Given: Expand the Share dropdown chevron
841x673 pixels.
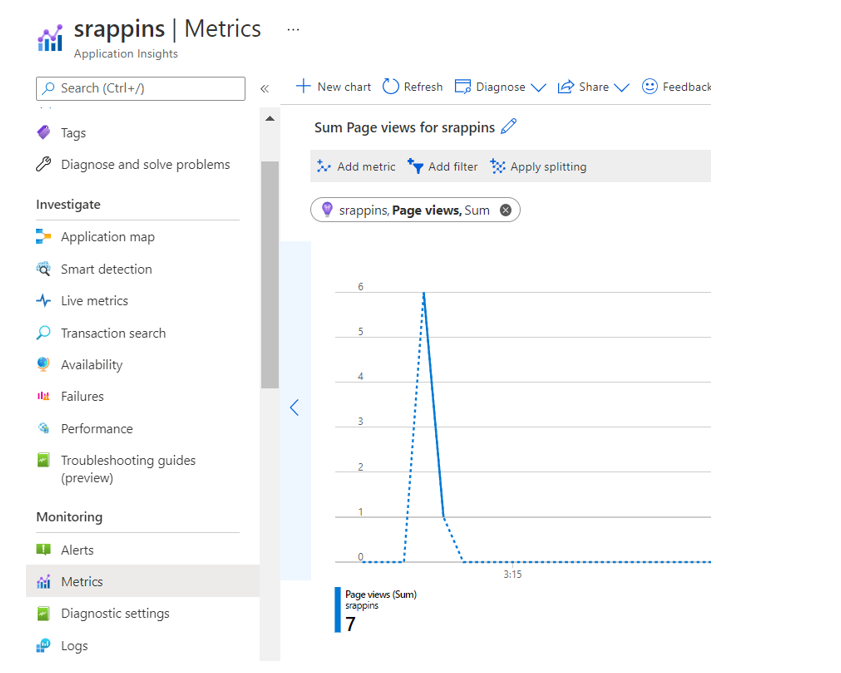Looking at the screenshot, I should tap(621, 87).
